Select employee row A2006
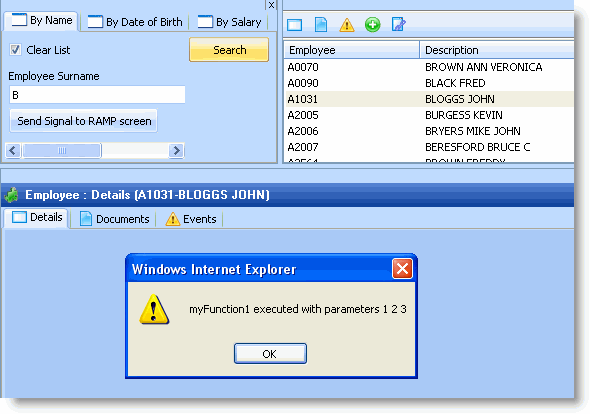The height and width of the screenshot is (414, 590). point(429,131)
